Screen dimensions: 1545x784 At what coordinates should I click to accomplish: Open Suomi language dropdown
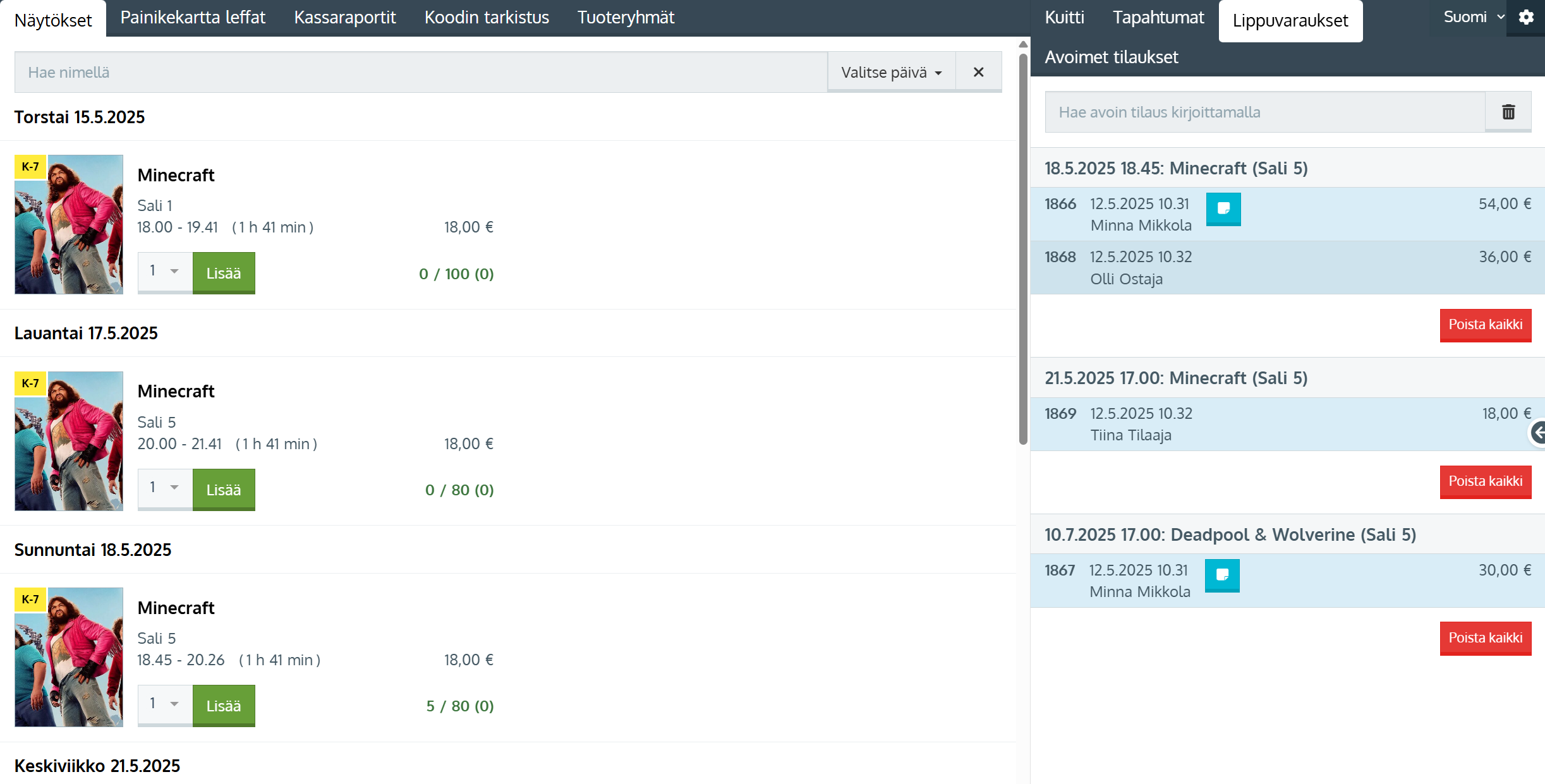coord(1472,18)
